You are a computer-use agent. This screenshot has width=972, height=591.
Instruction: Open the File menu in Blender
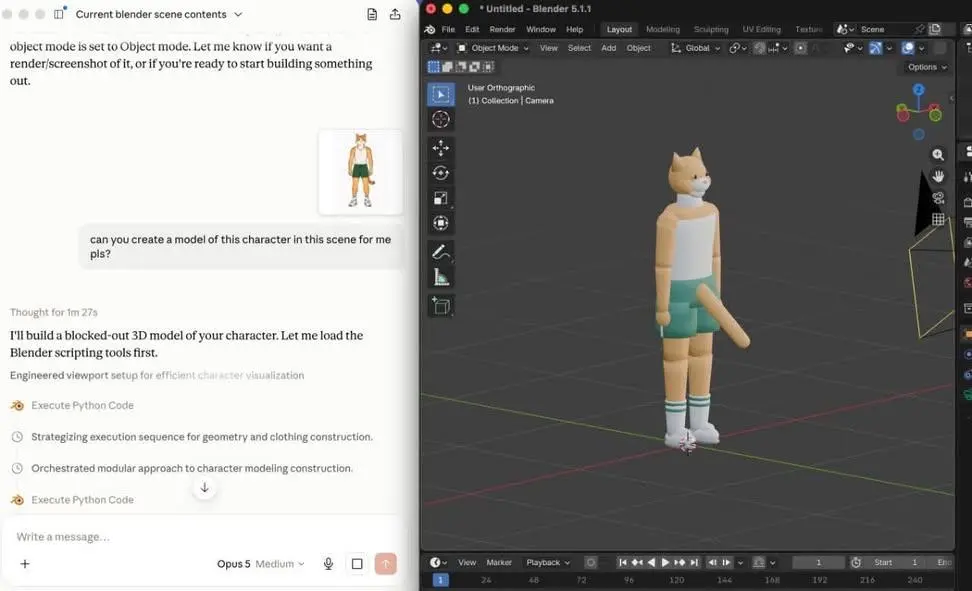tap(448, 29)
